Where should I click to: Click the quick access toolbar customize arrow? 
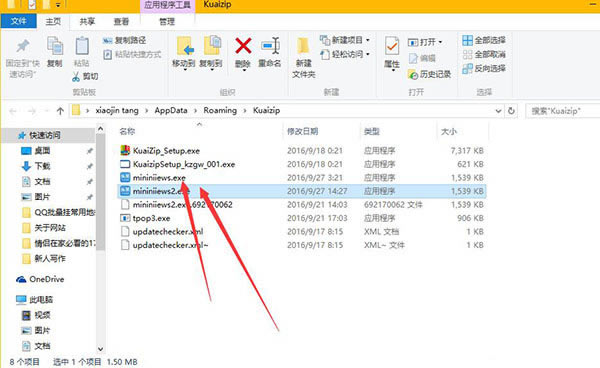58,5
